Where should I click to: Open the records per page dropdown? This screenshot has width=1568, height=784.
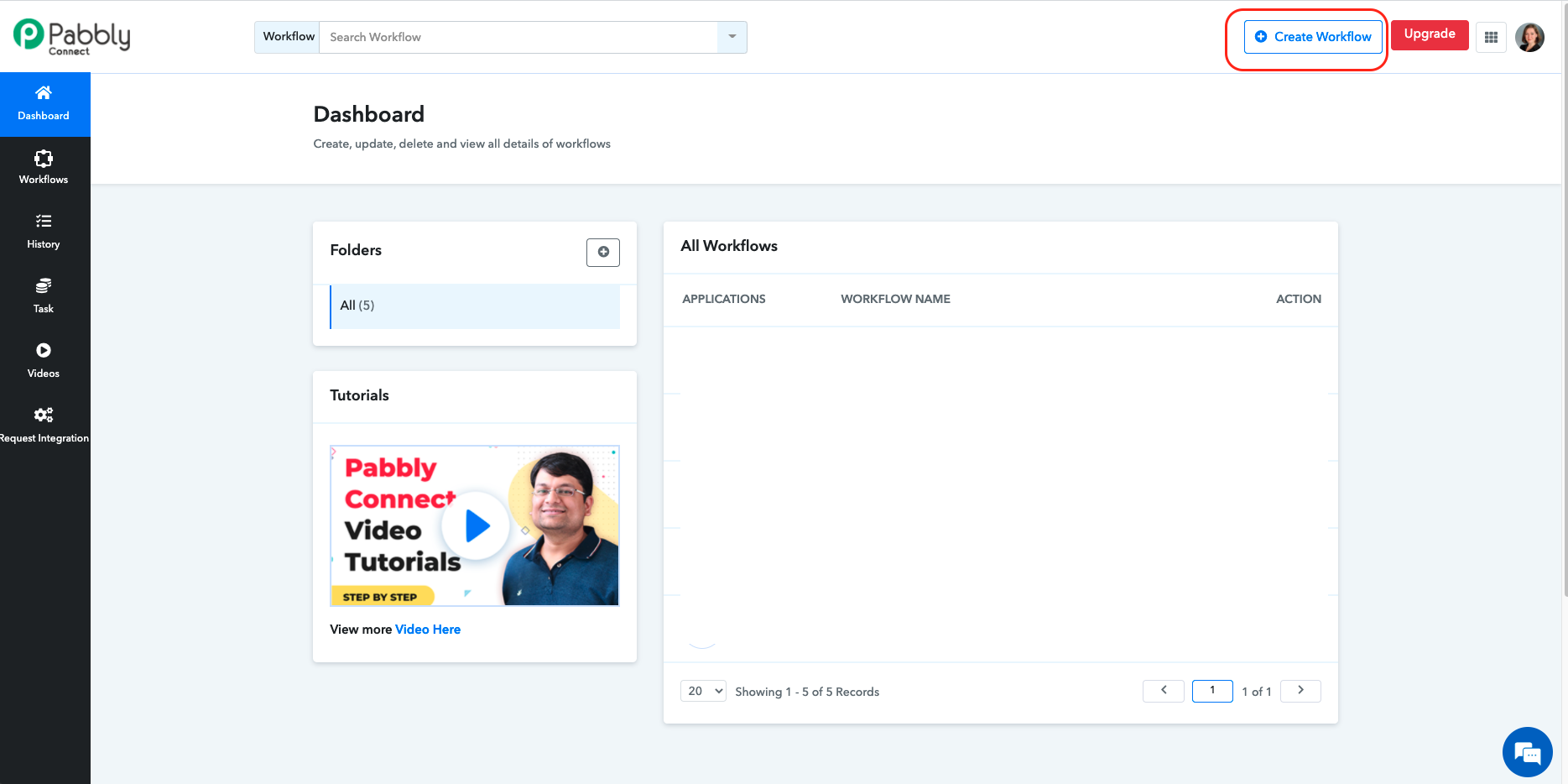pyautogui.click(x=702, y=691)
